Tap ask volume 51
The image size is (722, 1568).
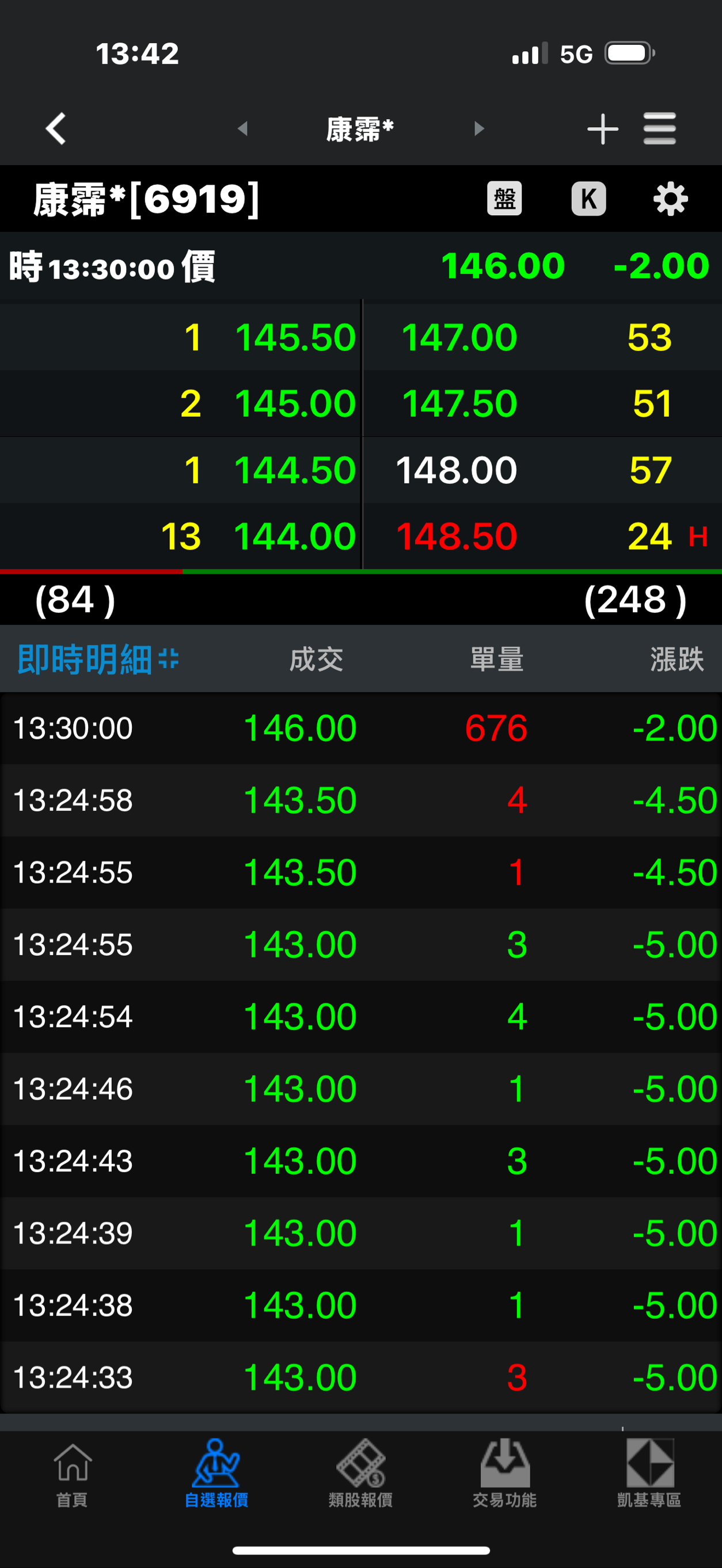click(652, 403)
